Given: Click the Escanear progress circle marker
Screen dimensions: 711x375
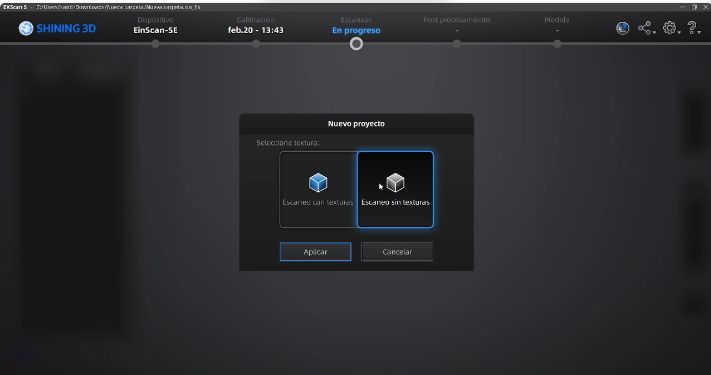Looking at the screenshot, I should 356,44.
